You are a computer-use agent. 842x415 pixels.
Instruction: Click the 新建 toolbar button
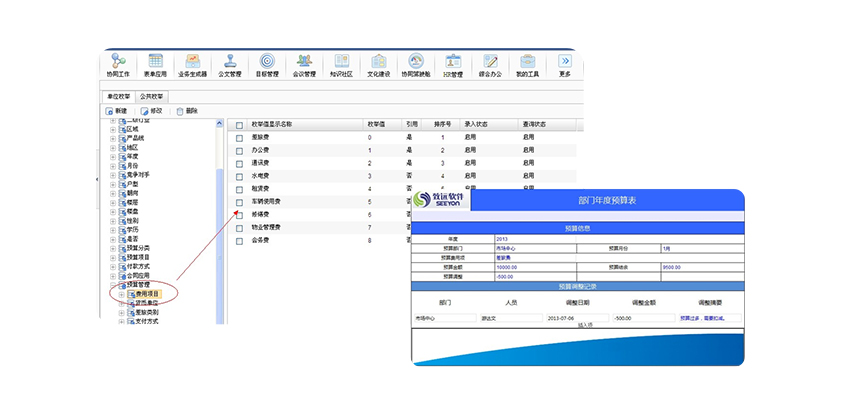(x=117, y=111)
